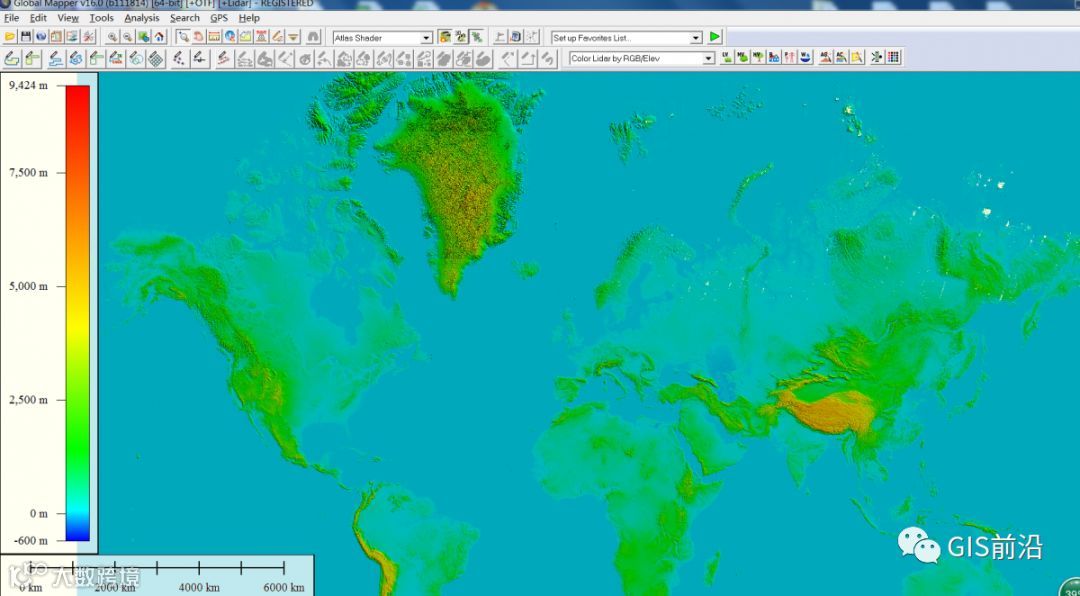
Task: Open the Color Lidar by RGB/Elev dropdown
Action: pos(642,59)
